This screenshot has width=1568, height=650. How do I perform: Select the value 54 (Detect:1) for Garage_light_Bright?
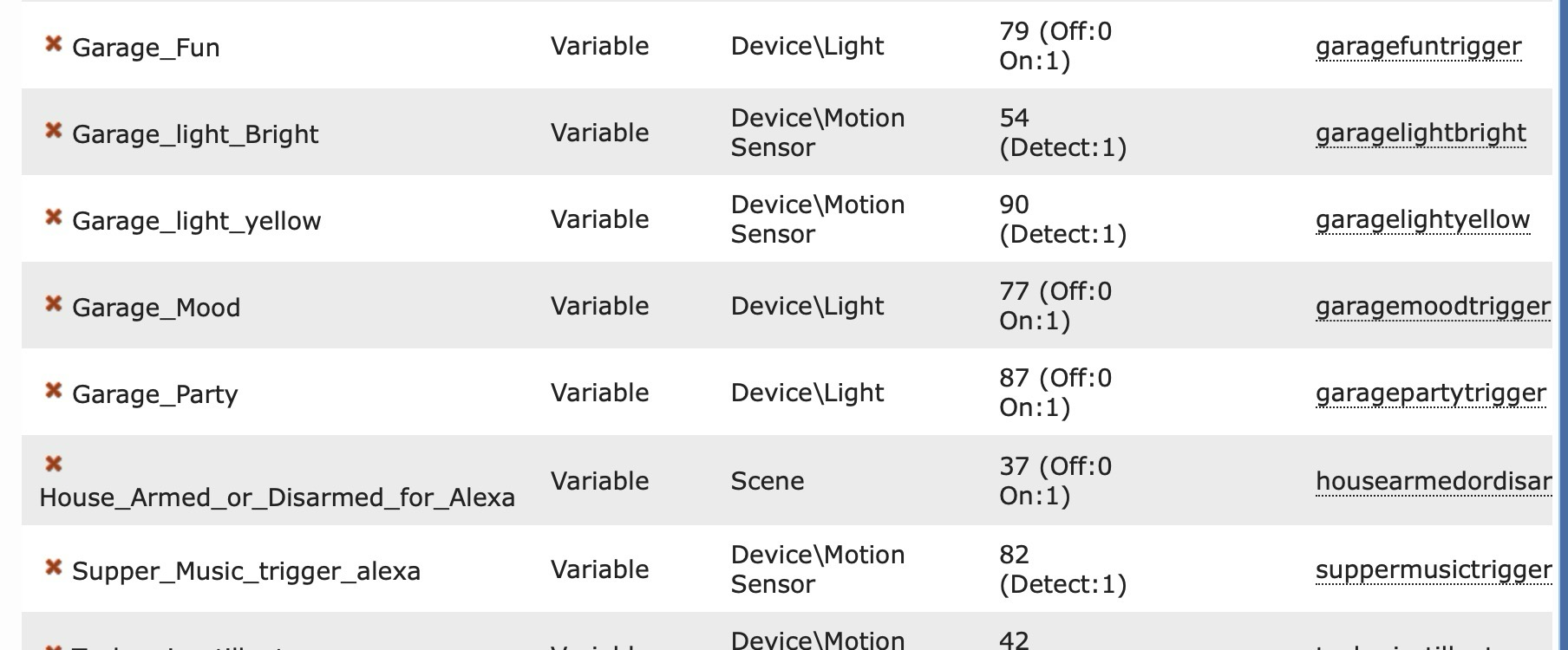pos(1062,133)
